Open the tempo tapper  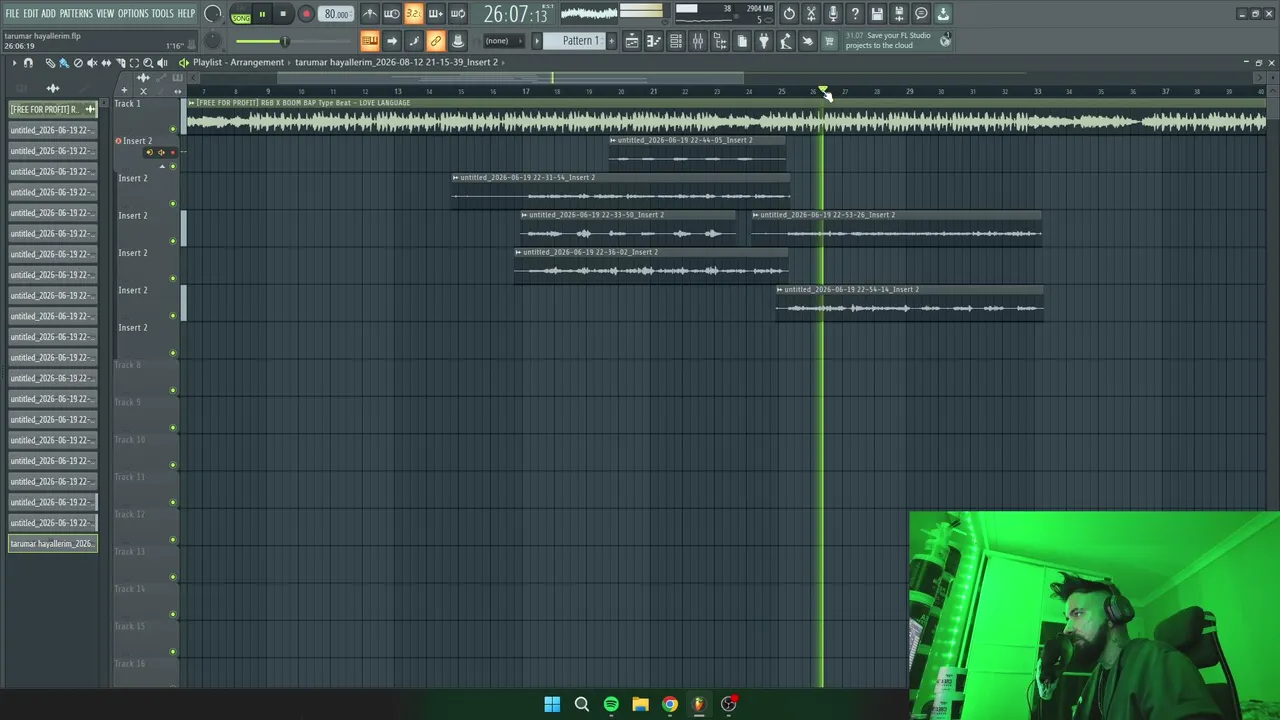[786, 41]
